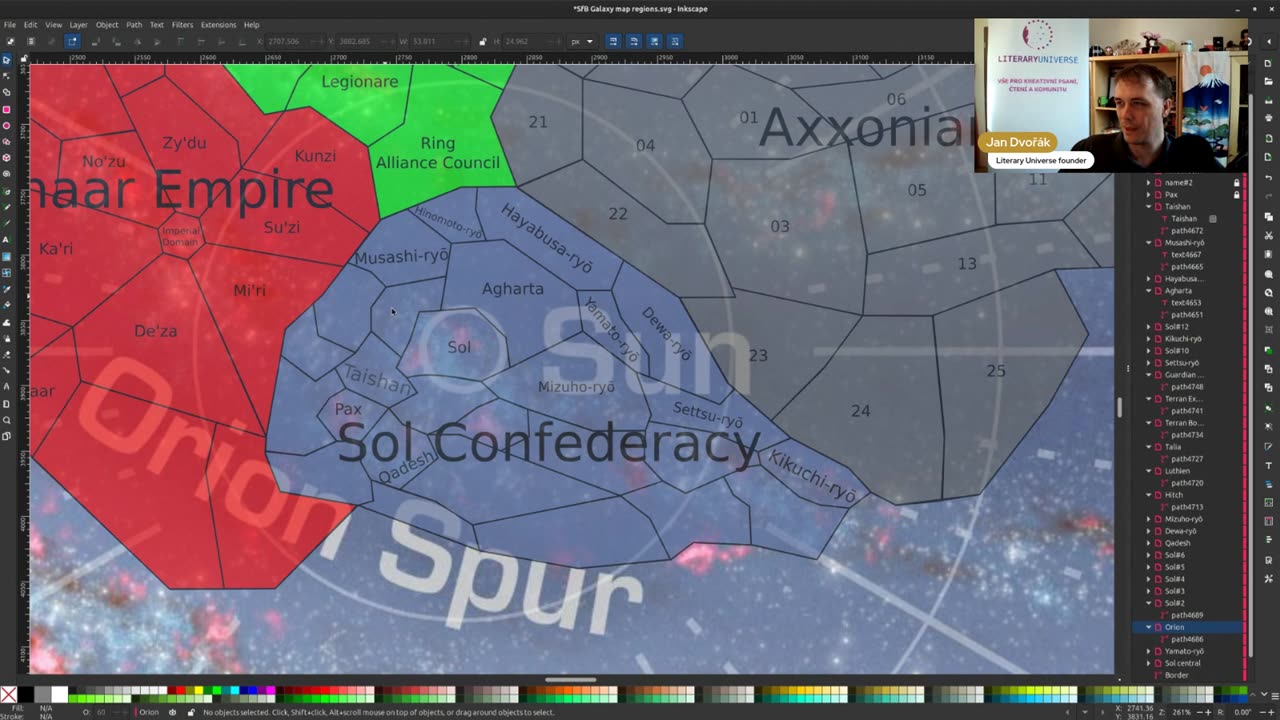Select the Zoom magnifier tool

pos(6,419)
